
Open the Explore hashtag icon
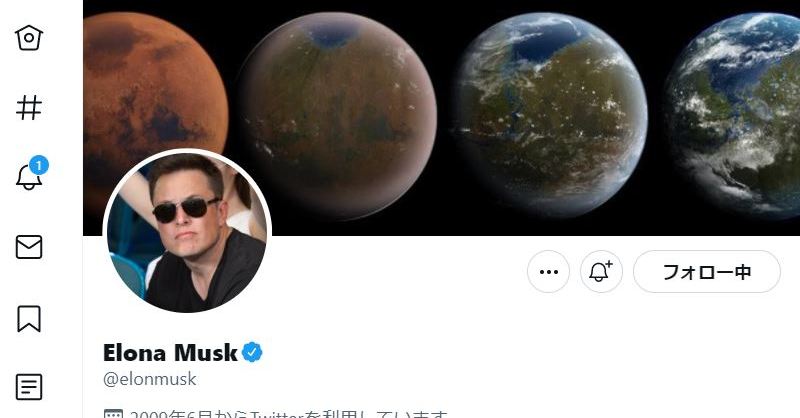tap(29, 108)
